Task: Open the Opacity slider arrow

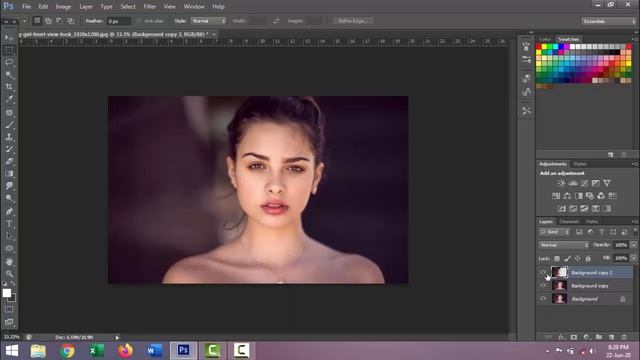Action: (633, 245)
